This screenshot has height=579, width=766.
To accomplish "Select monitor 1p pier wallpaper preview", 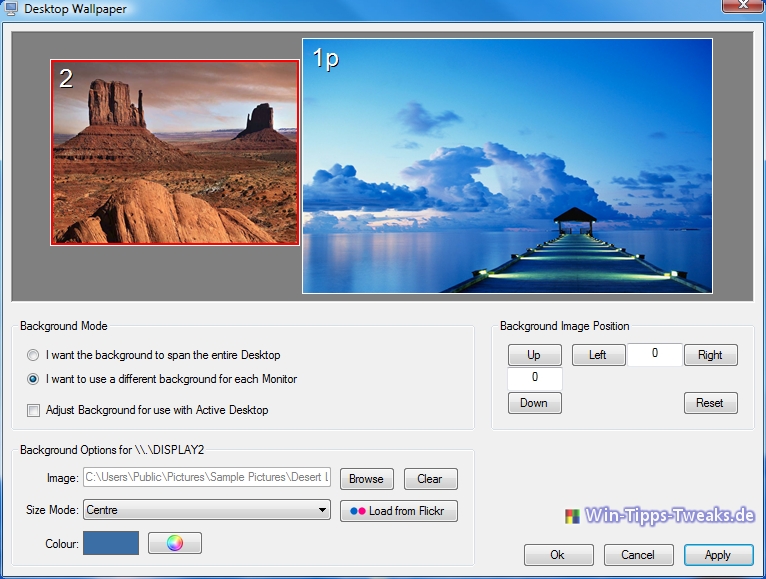I will coord(507,166).
